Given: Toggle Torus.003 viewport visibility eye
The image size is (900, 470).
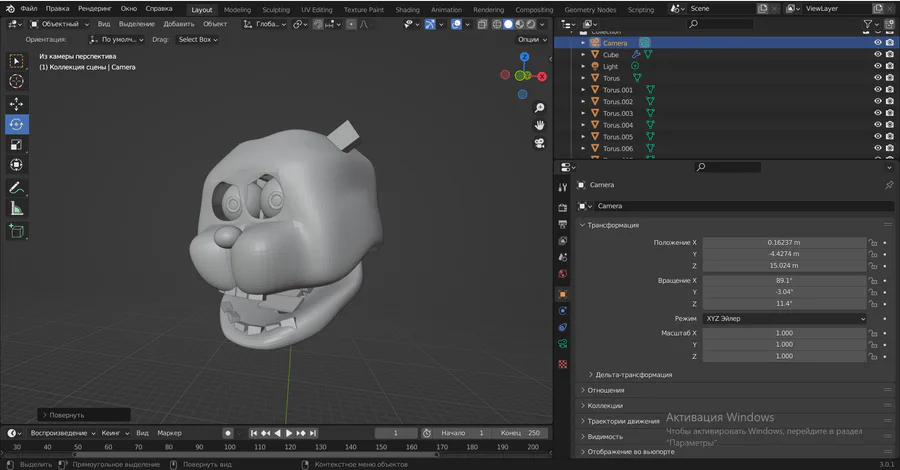Looking at the screenshot, I should point(878,113).
